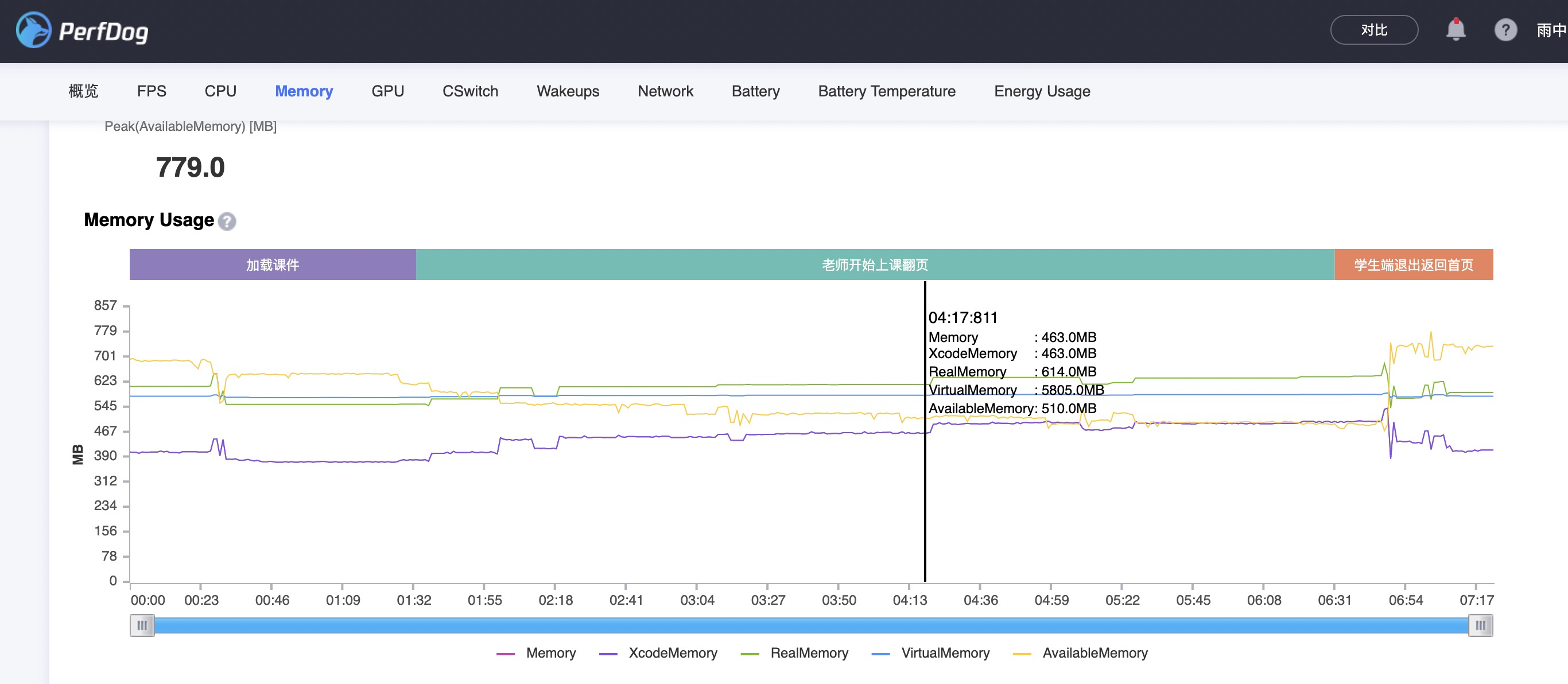Toggle the RealMemory series in legend

(794, 653)
